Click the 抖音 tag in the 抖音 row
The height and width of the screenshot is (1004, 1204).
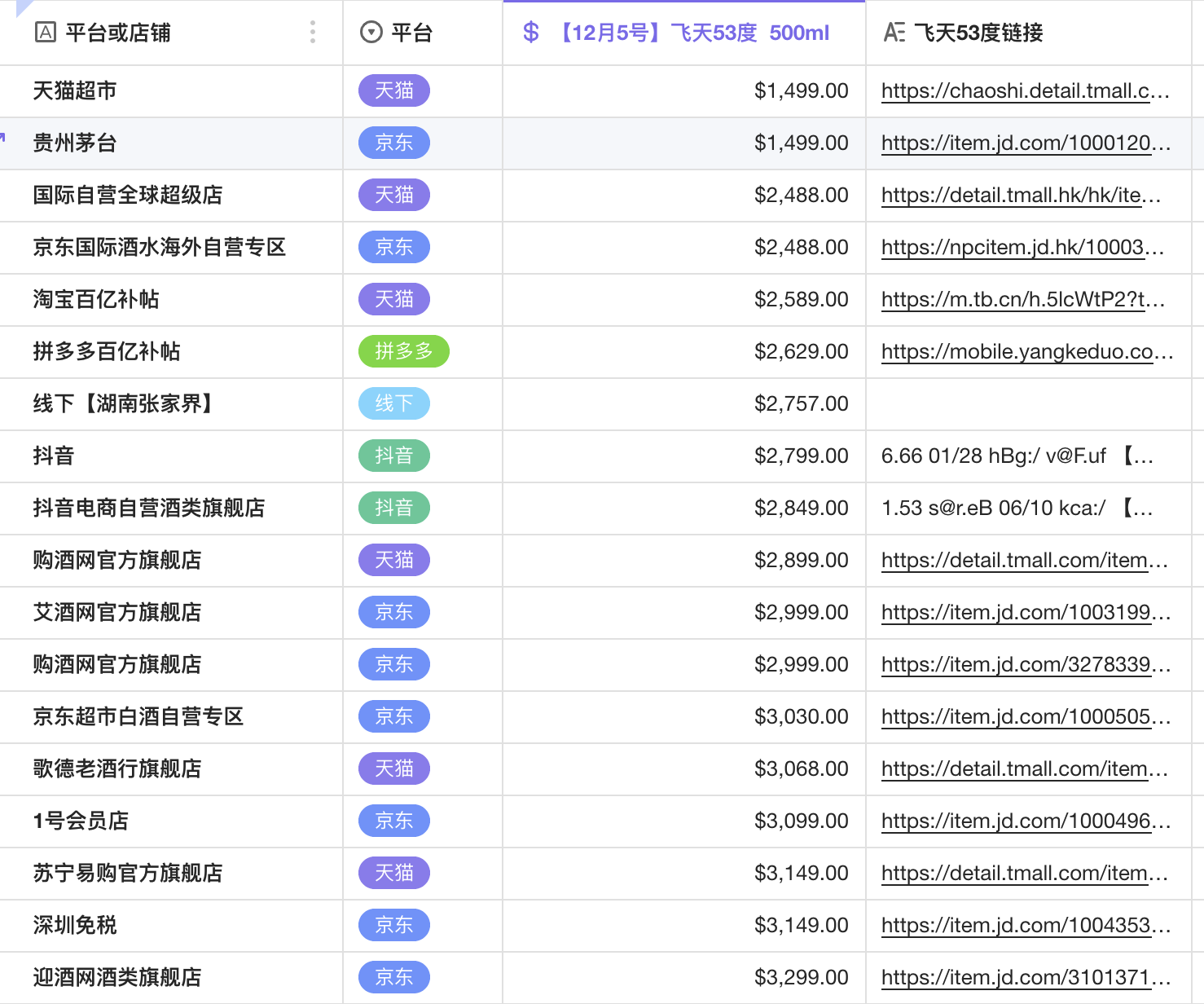[x=394, y=456]
